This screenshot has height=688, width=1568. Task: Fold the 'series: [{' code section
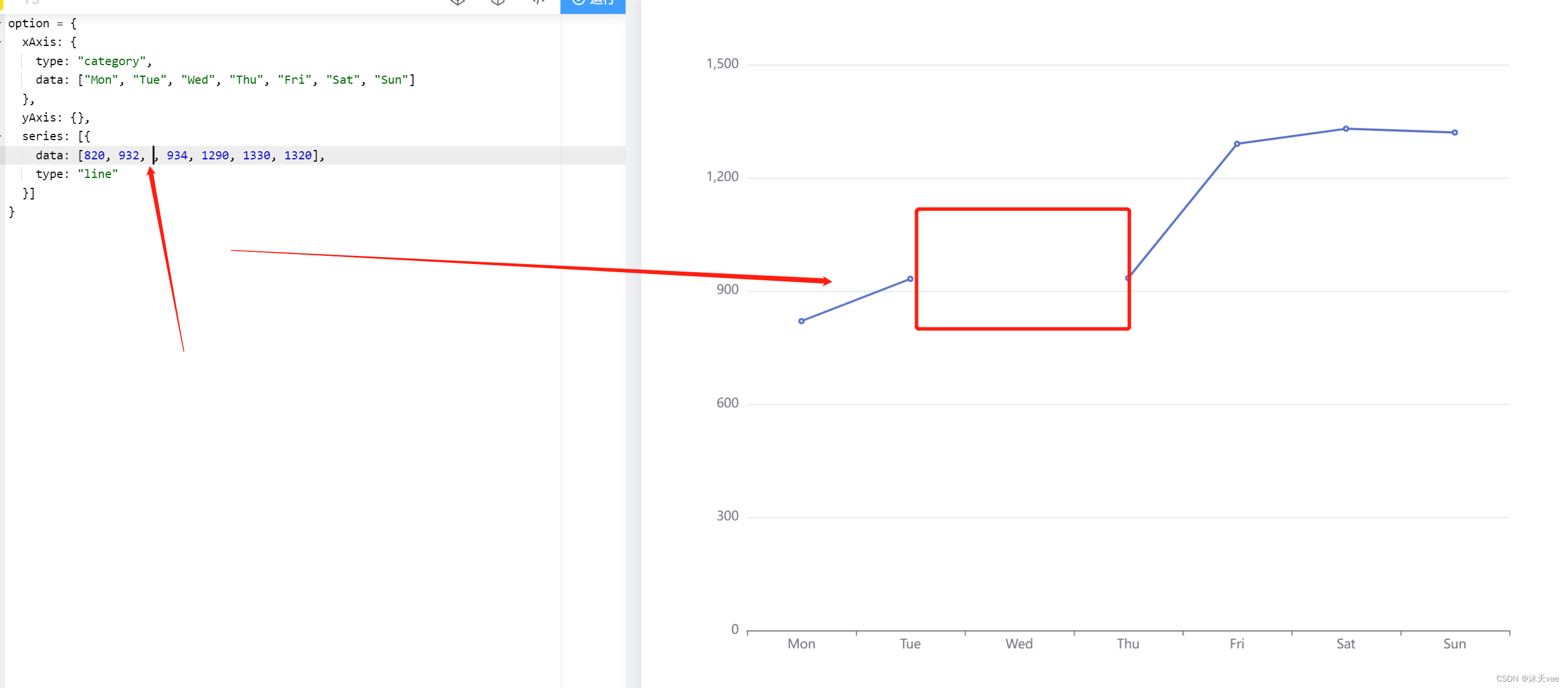point(1,137)
